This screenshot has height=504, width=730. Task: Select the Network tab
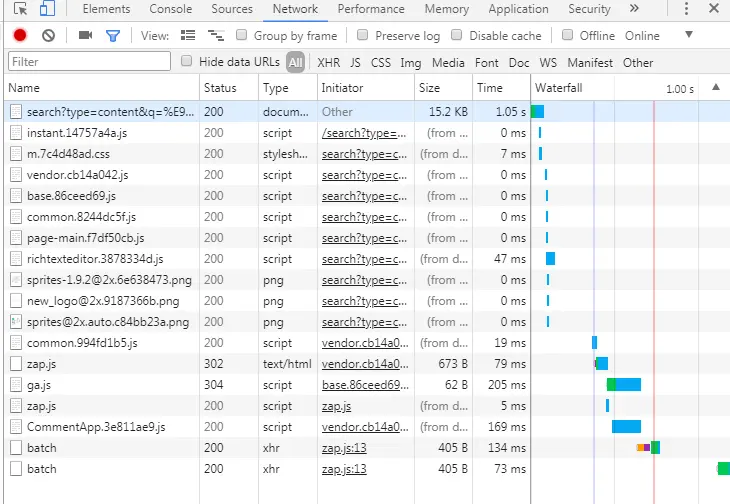coord(295,9)
